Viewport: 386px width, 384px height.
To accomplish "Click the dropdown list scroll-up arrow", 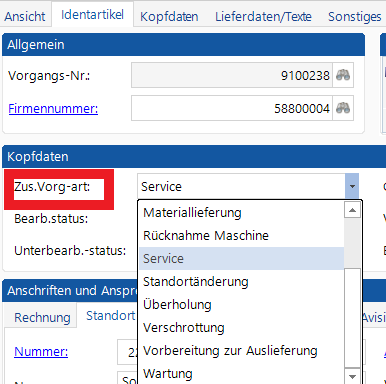I will pos(352,210).
